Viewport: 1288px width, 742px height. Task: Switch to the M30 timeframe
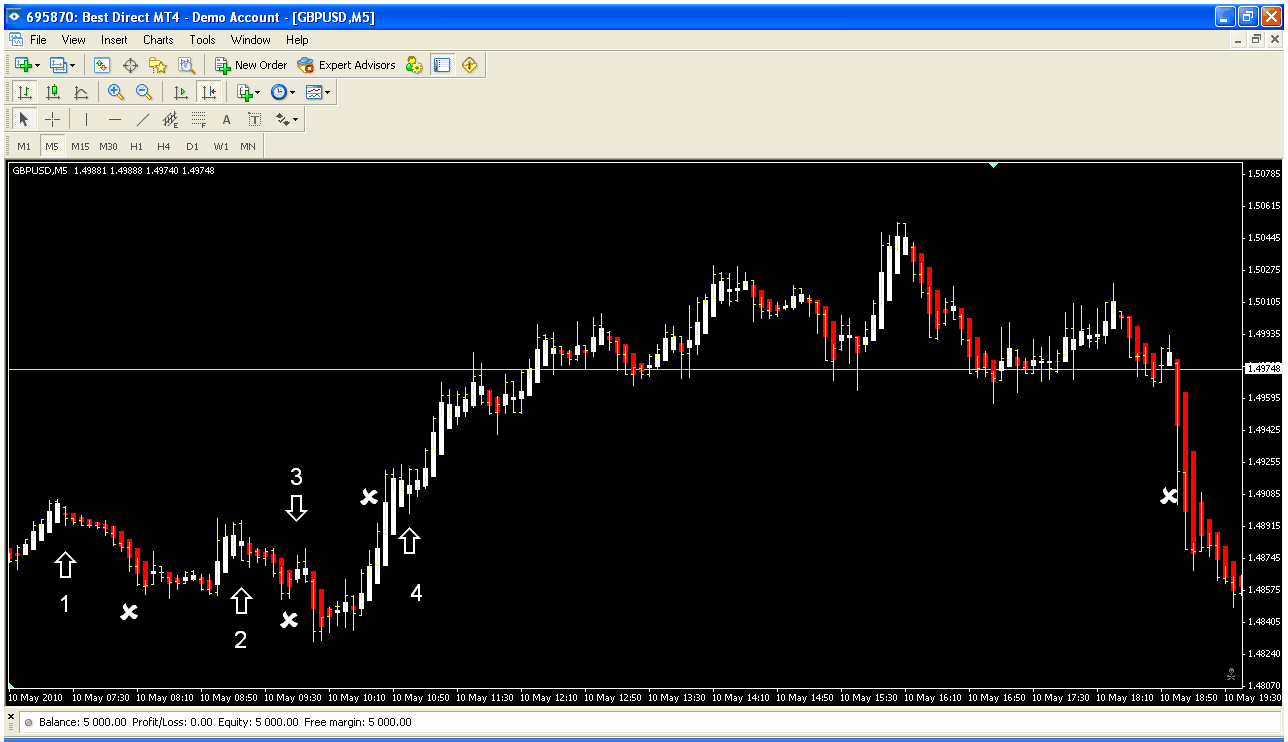(x=108, y=146)
